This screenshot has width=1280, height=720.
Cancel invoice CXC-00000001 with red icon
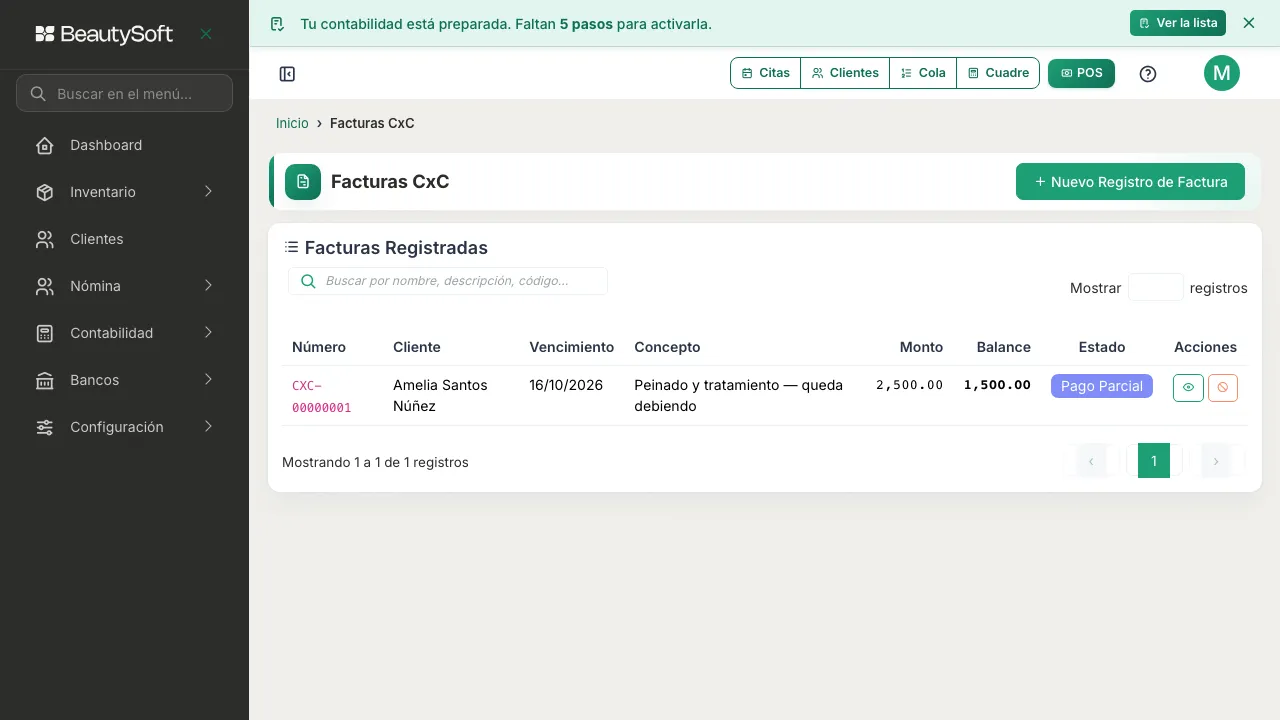(x=1223, y=387)
